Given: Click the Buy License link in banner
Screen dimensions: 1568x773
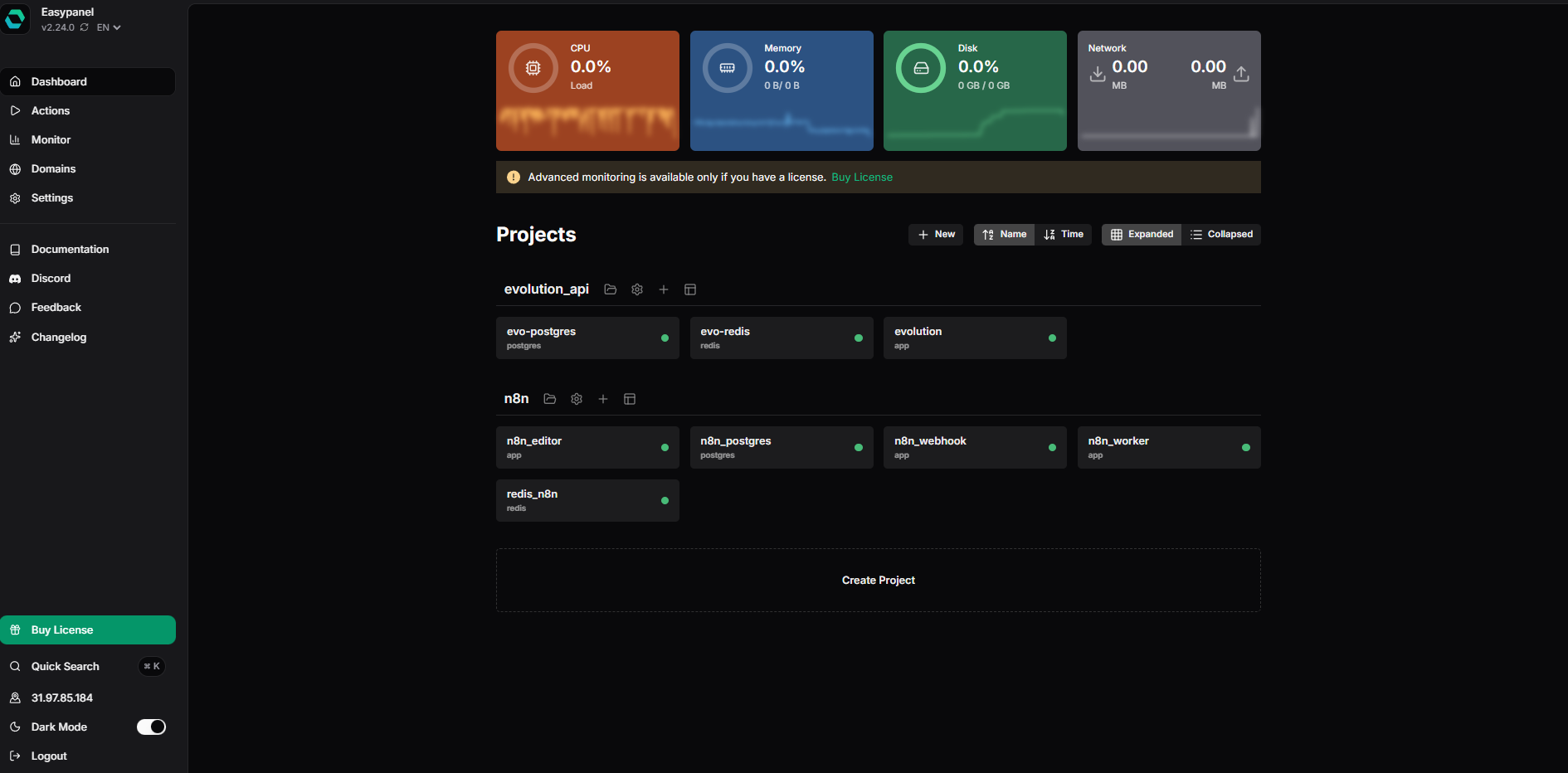Looking at the screenshot, I should 862,177.
